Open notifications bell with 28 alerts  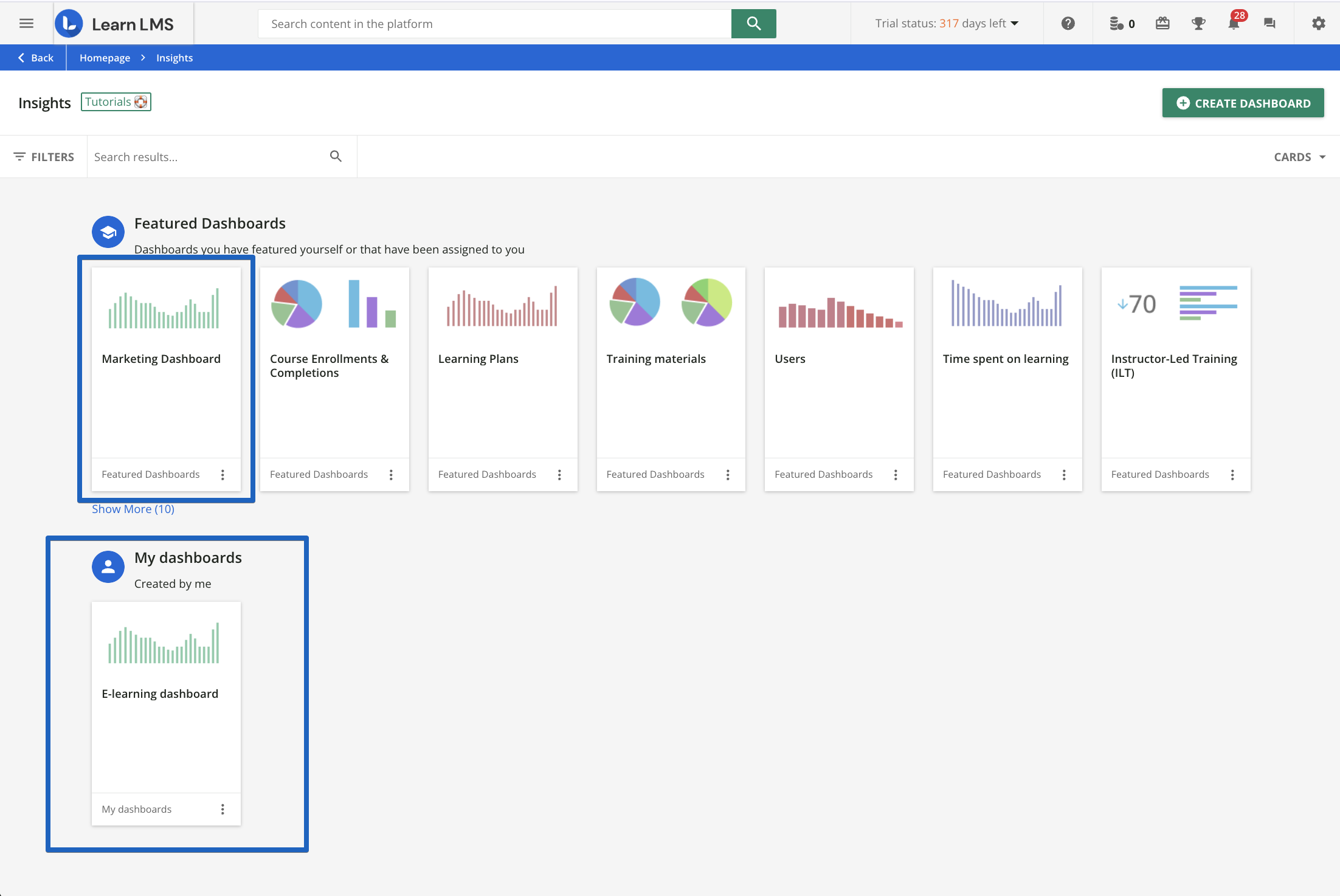[1234, 24]
